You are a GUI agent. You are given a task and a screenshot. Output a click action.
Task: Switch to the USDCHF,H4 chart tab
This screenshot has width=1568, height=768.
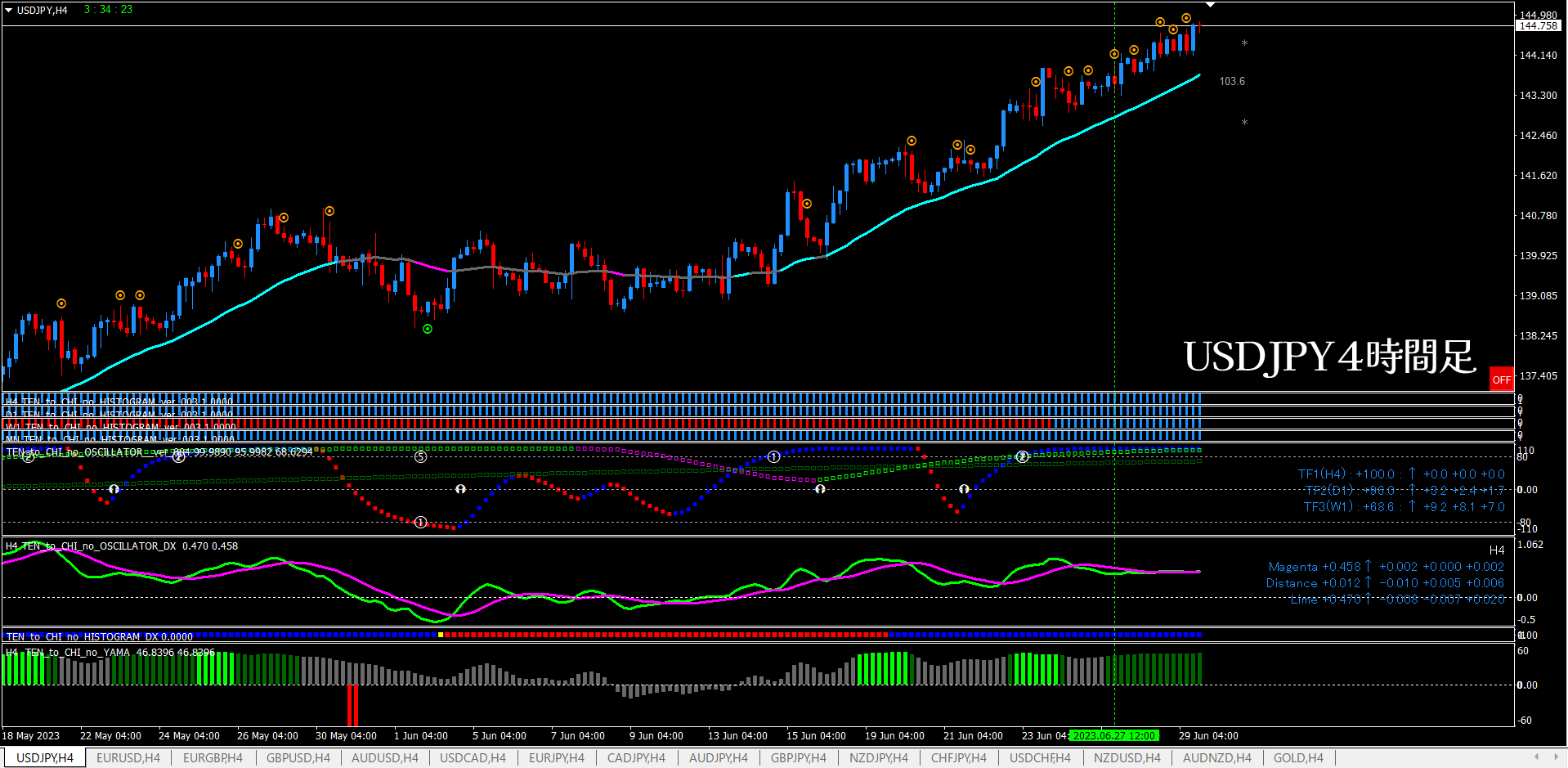pos(1040,758)
